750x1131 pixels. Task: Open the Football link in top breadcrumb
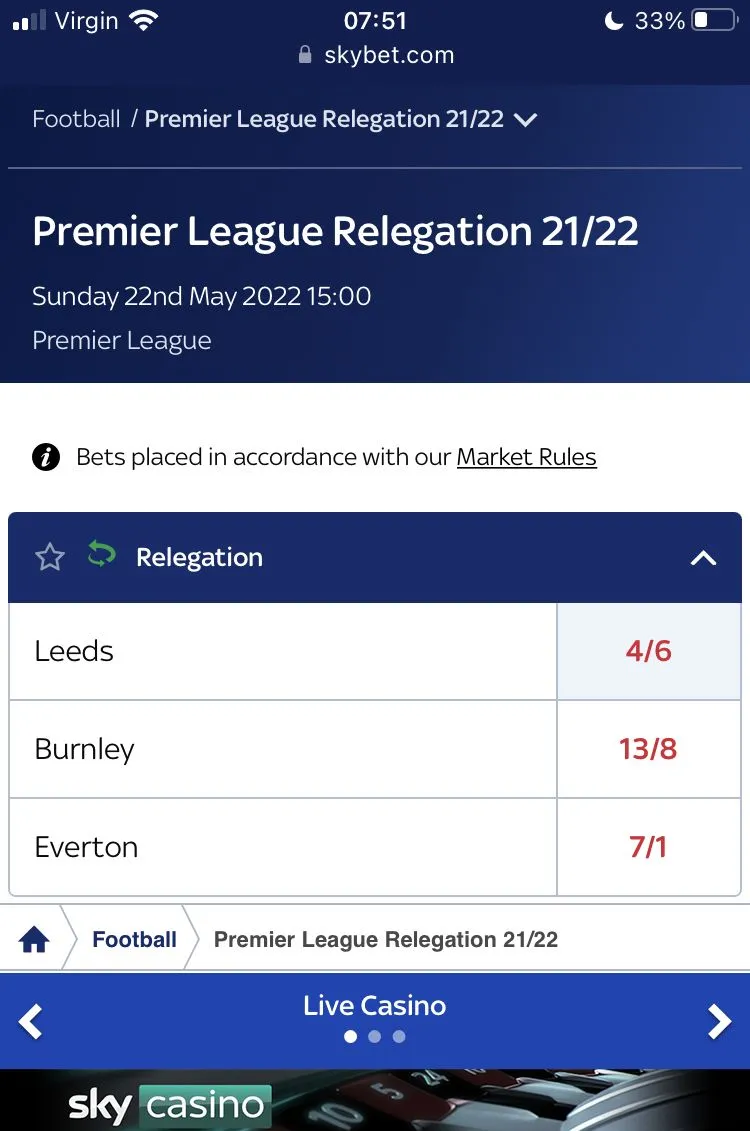tap(76, 120)
